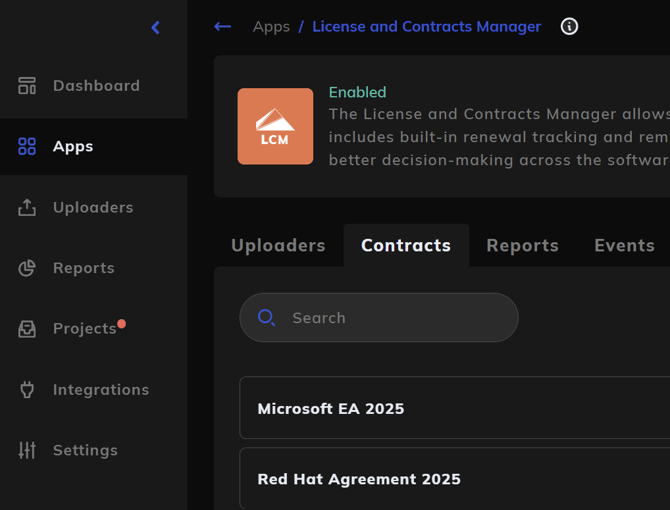Switch to the Events tab
This screenshot has width=670, height=510.
click(624, 245)
